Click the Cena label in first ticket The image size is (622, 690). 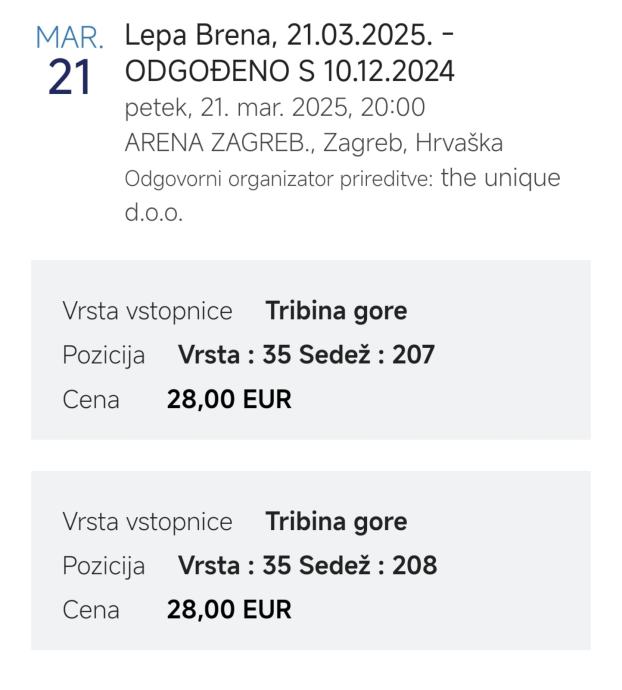point(91,400)
